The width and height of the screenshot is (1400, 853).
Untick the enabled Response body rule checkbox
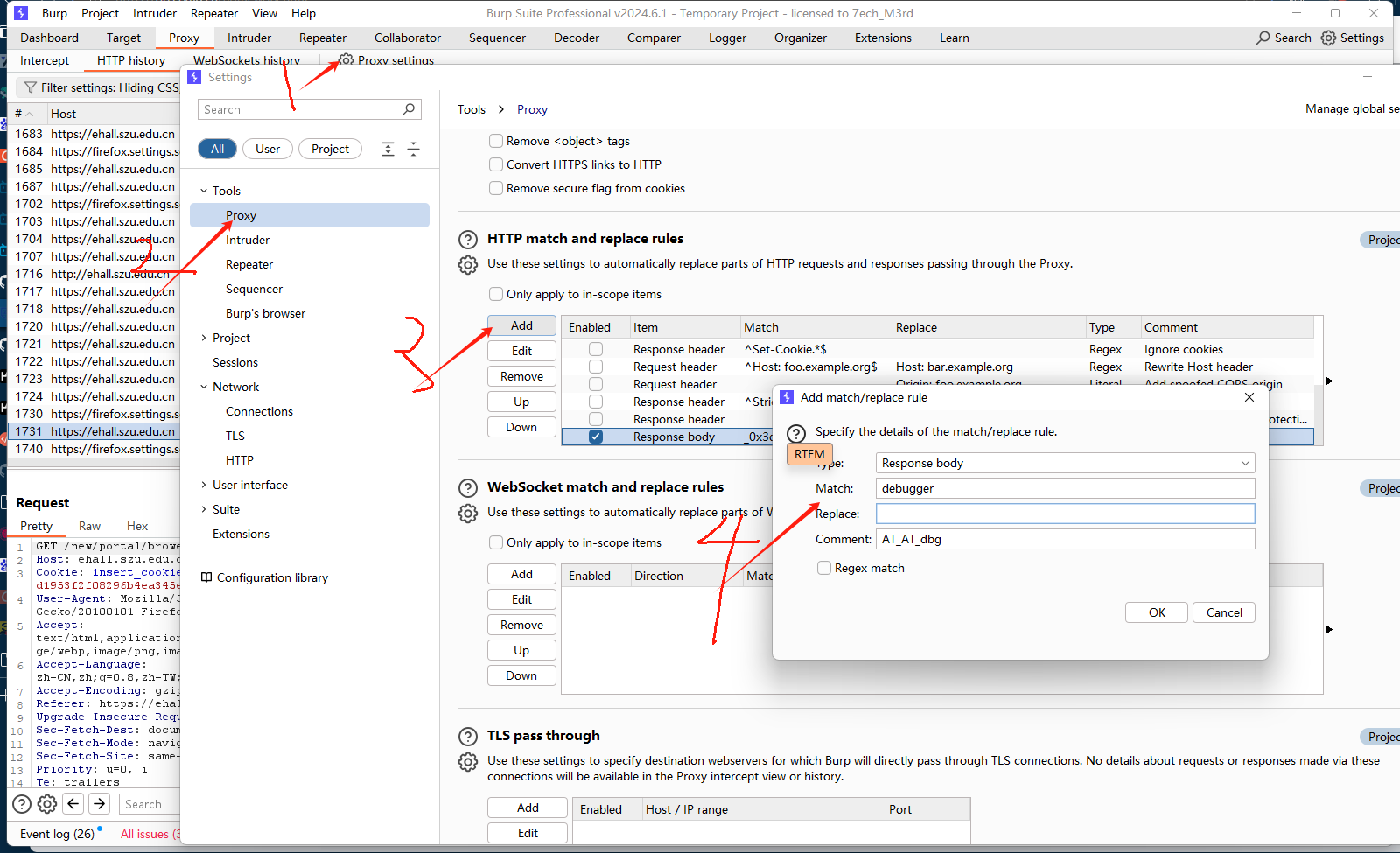point(596,437)
